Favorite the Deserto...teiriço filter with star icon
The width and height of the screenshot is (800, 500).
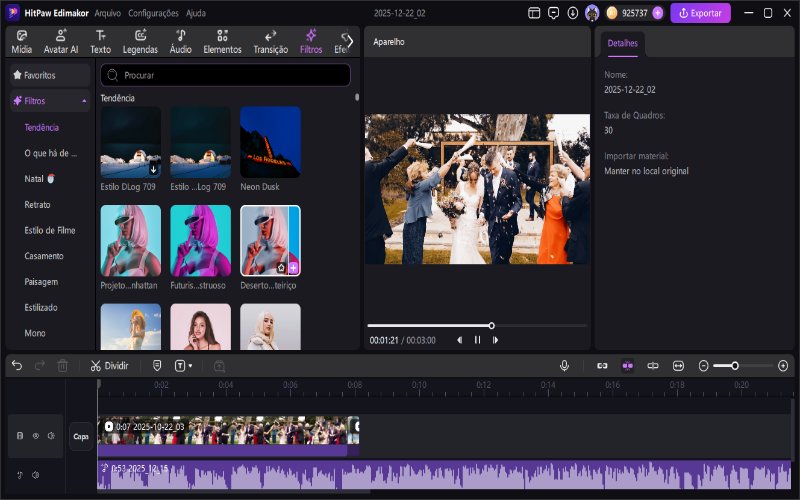[x=281, y=268]
